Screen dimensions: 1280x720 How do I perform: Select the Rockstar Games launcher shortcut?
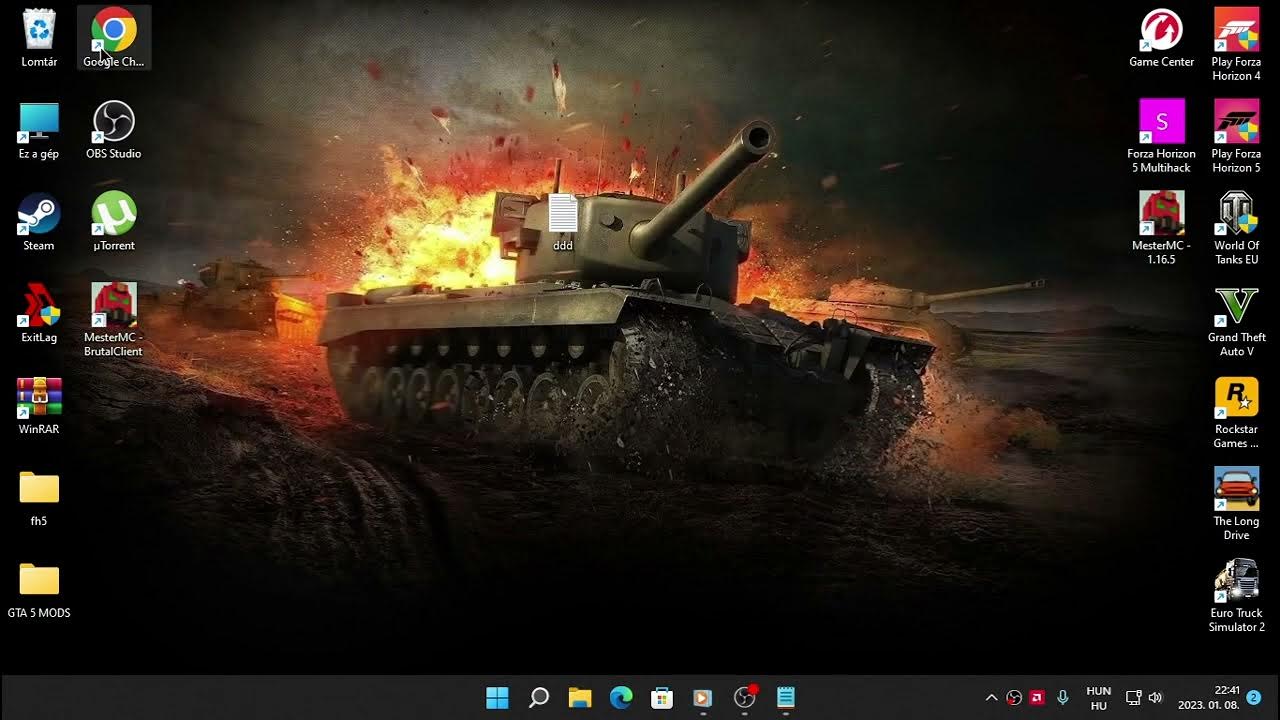pos(1236,412)
